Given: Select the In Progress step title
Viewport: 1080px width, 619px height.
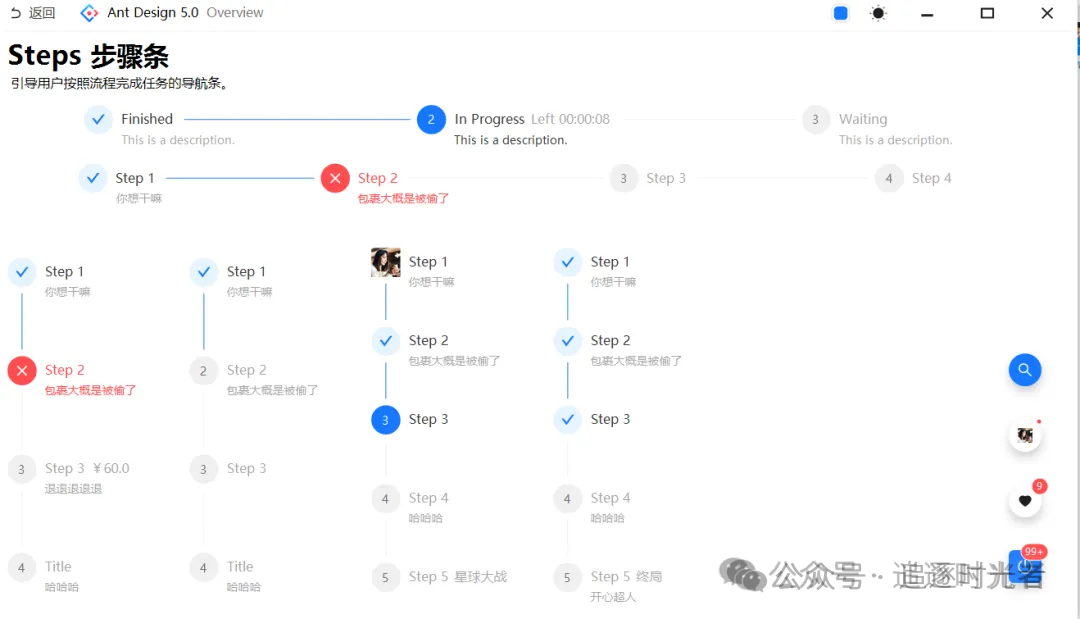Looking at the screenshot, I should [489, 119].
